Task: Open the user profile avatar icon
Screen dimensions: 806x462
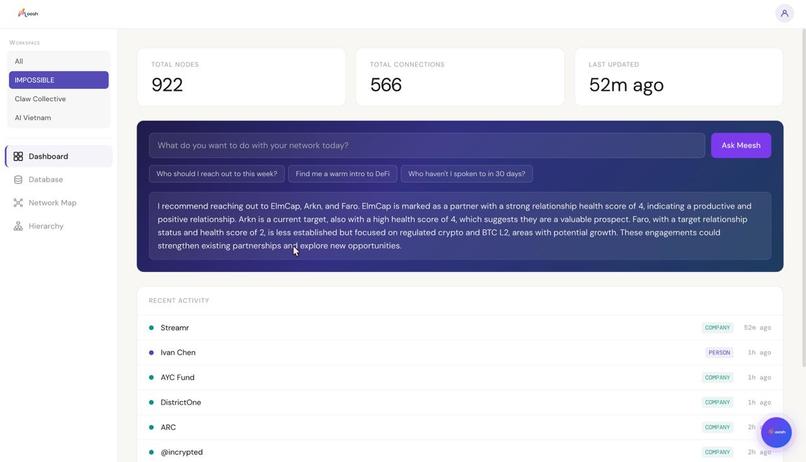Action: point(784,13)
